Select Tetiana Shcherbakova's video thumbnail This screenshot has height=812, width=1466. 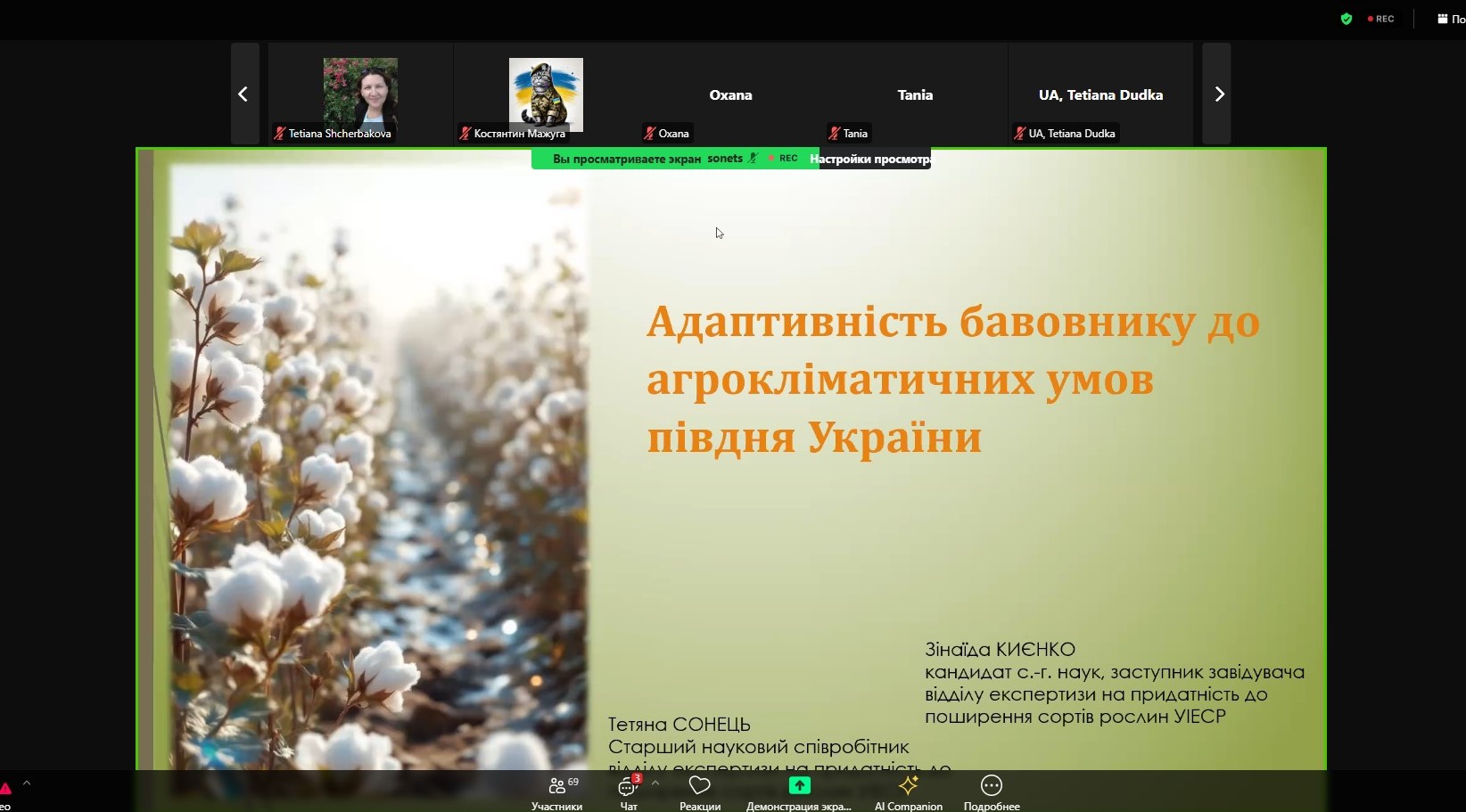pos(360,94)
